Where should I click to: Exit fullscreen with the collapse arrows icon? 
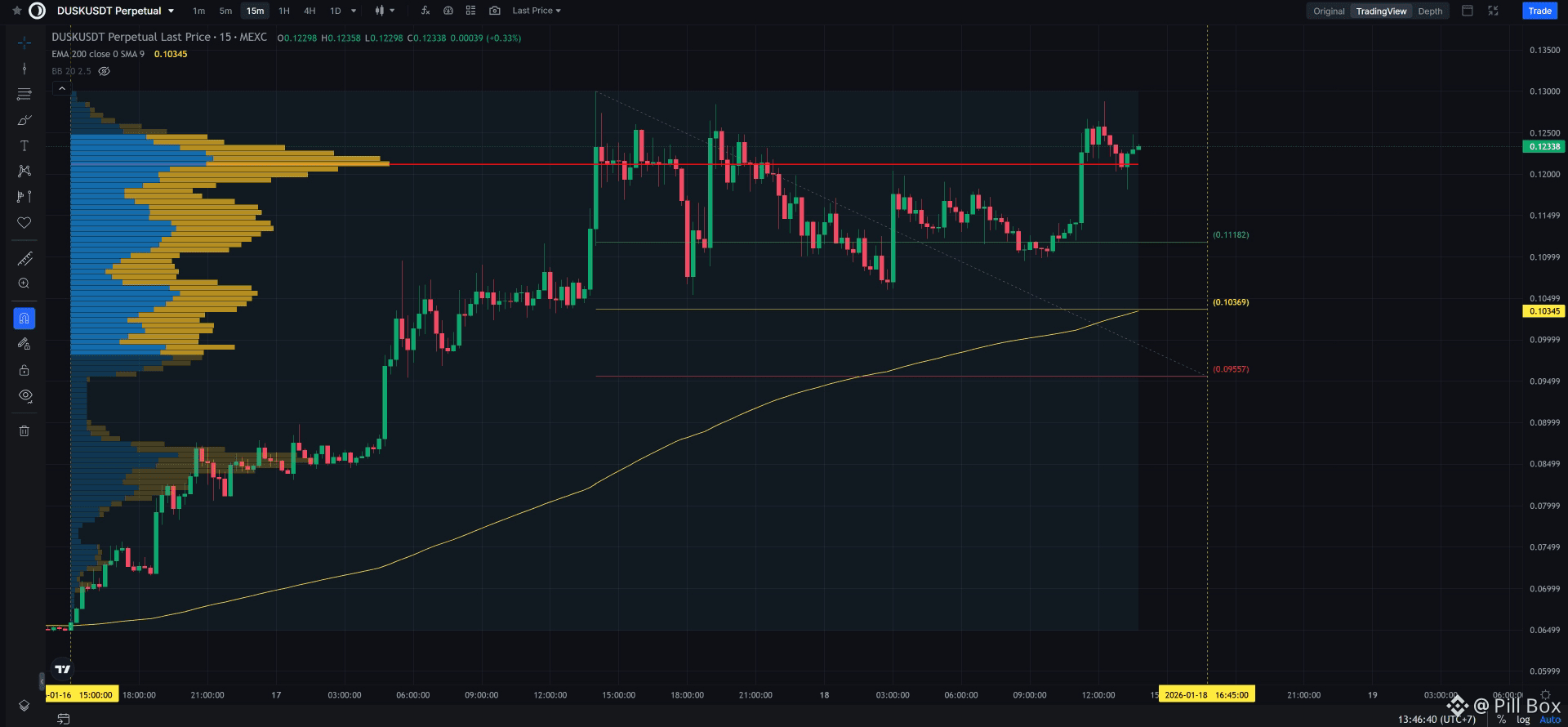click(x=1493, y=11)
